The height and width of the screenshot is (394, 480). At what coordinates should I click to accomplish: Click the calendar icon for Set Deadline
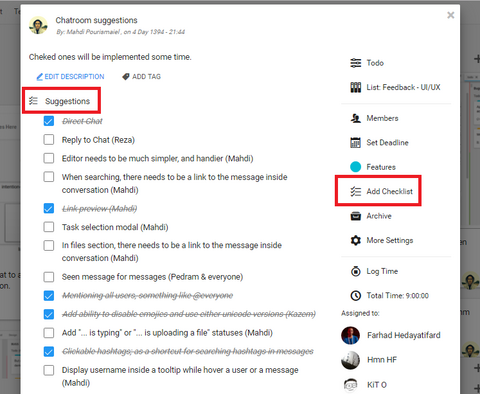click(355, 142)
